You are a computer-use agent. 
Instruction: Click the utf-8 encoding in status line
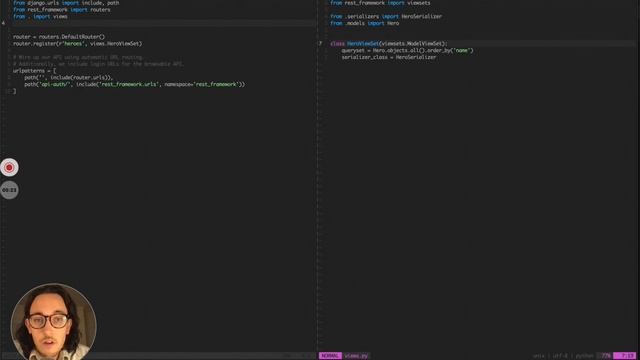(560, 356)
